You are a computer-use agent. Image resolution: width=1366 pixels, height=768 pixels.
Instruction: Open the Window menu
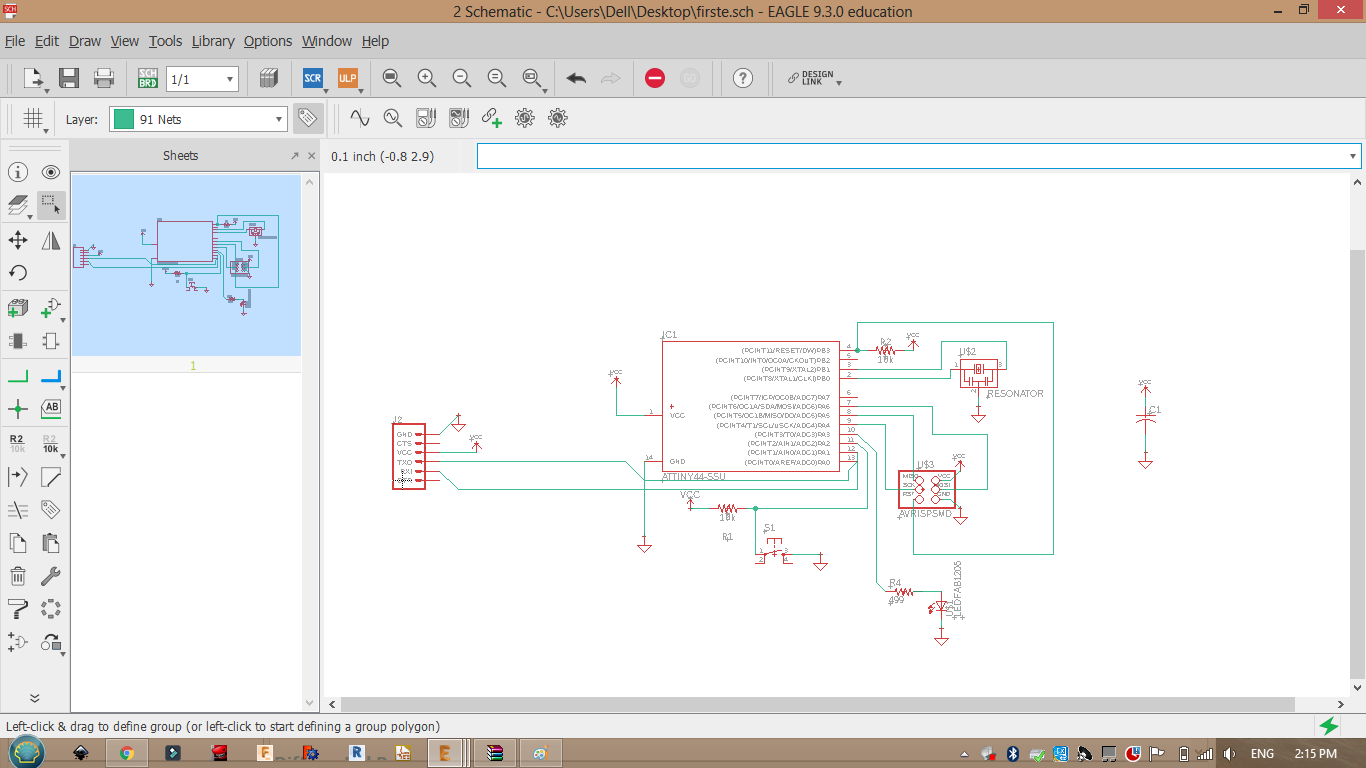coord(327,41)
